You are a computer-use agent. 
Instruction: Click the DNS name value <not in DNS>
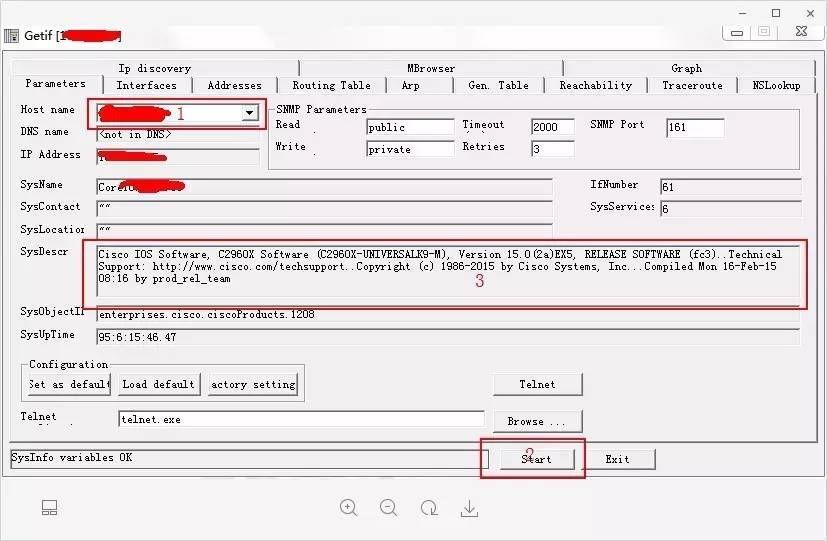[x=136, y=134]
